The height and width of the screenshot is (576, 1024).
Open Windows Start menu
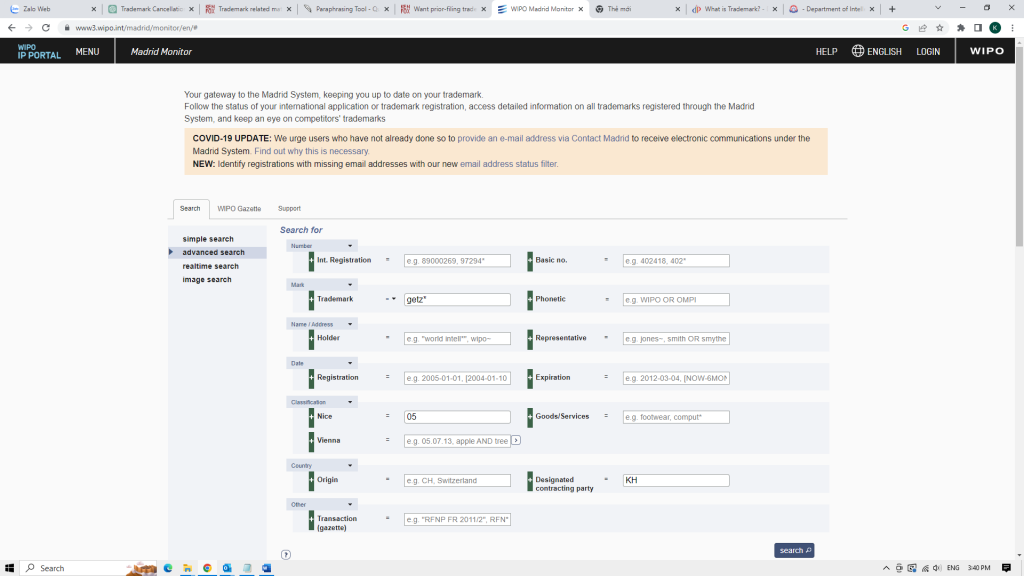[x=10, y=568]
